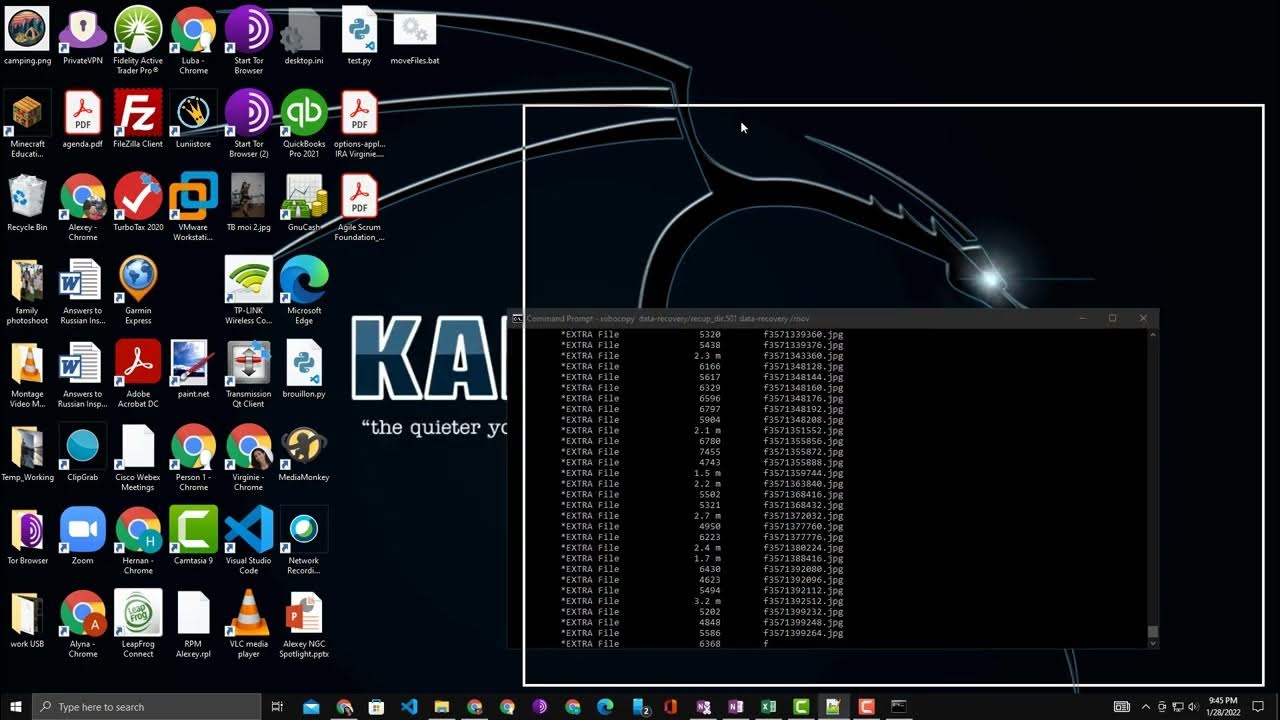The image size is (1280, 720).
Task: Launch VLC media player shortcut
Action: (x=248, y=624)
